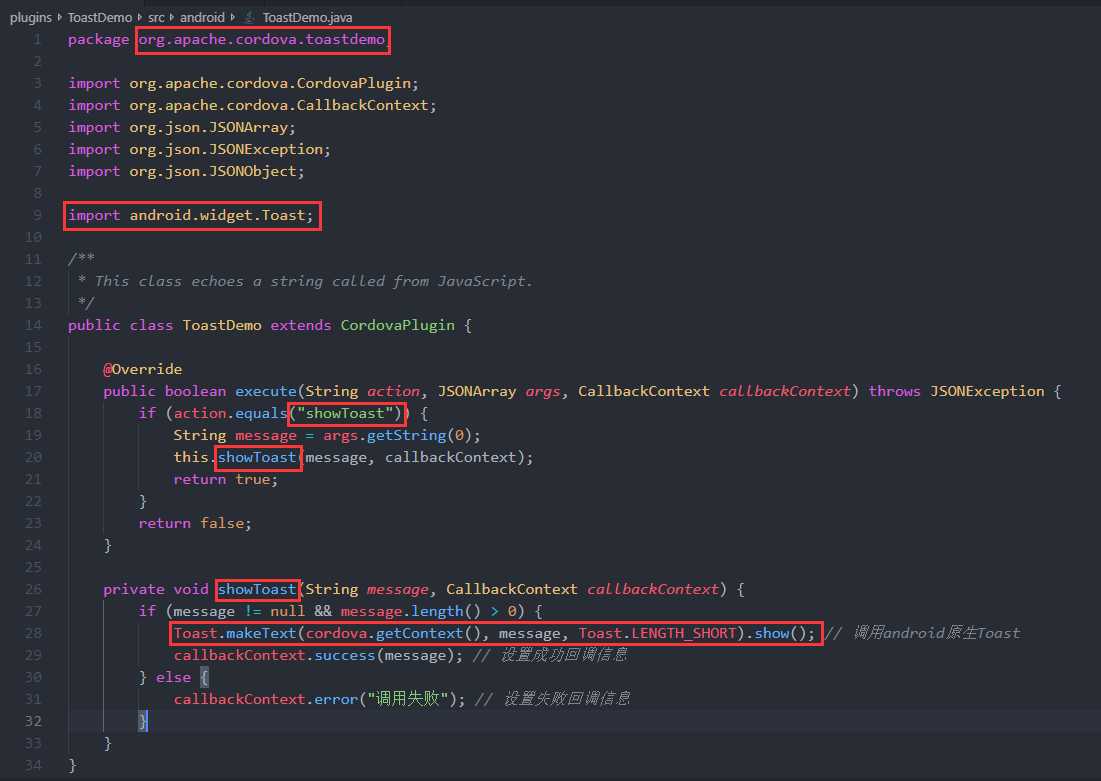Screen dimensions: 1101x781
Task: Click 'message.length()' in the if condition
Action: (x=410, y=611)
